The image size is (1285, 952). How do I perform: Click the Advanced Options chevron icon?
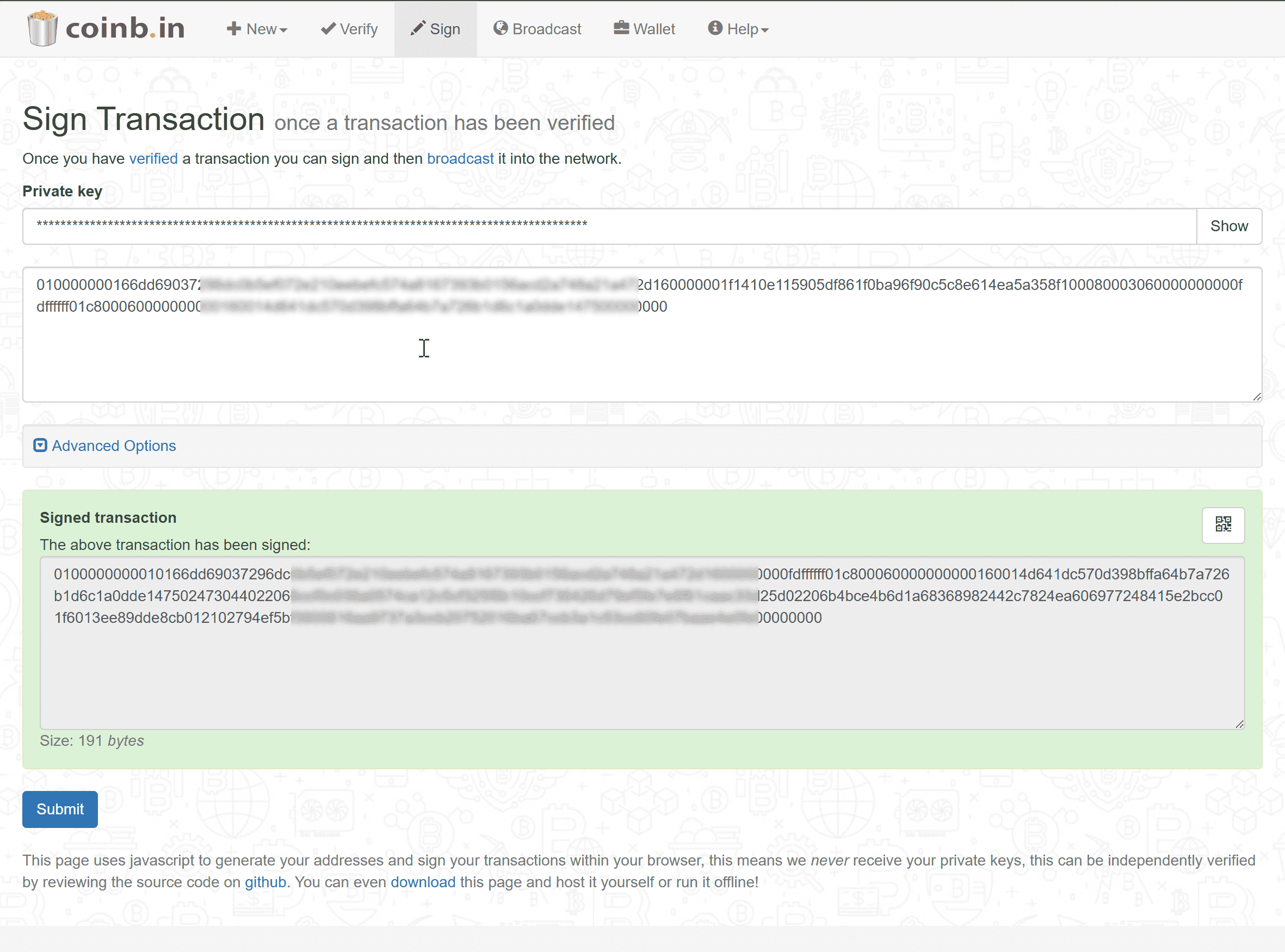(40, 446)
